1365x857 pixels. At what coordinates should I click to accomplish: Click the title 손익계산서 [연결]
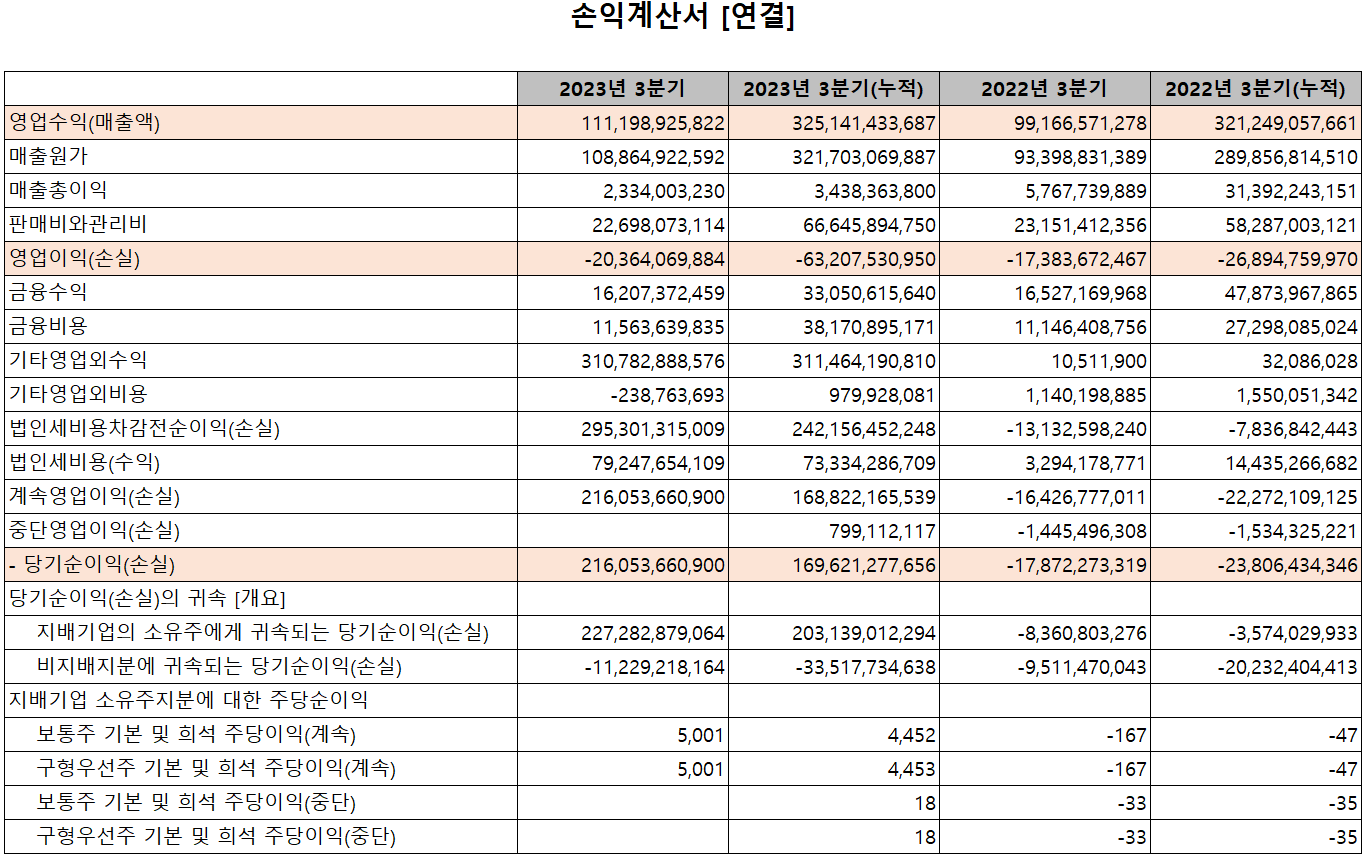point(683,17)
